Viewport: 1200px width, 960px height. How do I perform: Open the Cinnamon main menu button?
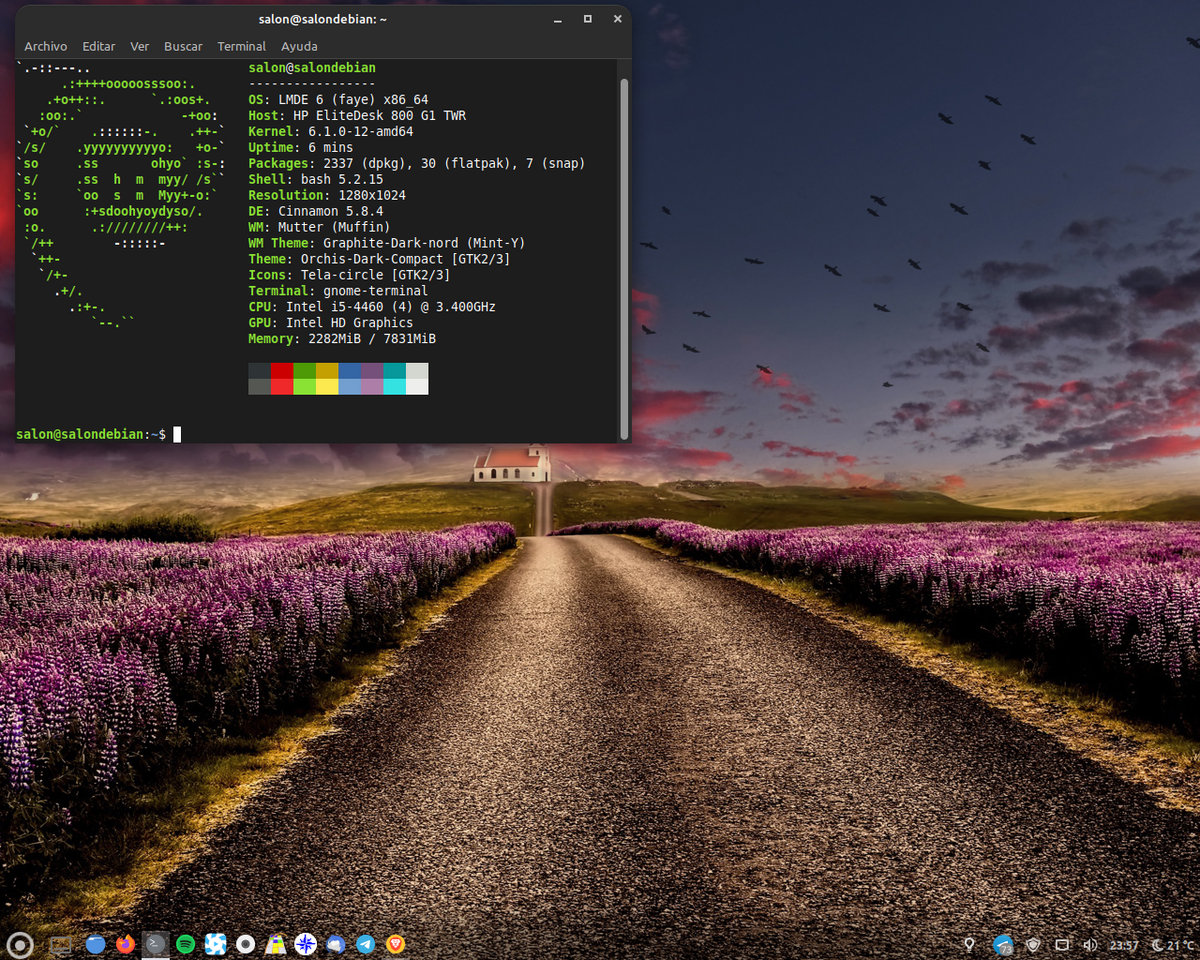tap(20, 943)
